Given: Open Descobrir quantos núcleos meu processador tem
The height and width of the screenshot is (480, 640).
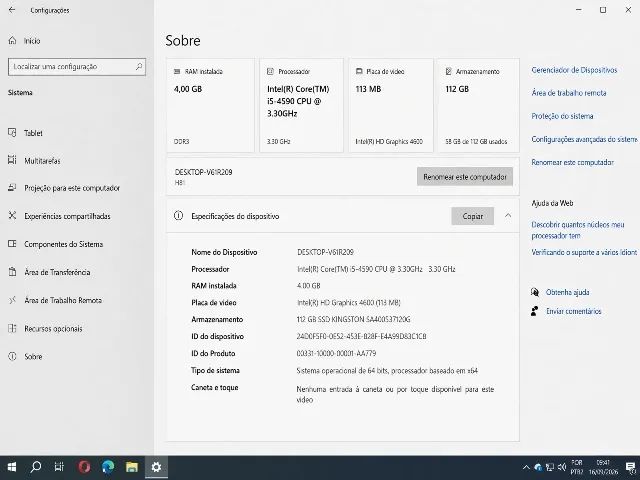Looking at the screenshot, I should click(578, 230).
